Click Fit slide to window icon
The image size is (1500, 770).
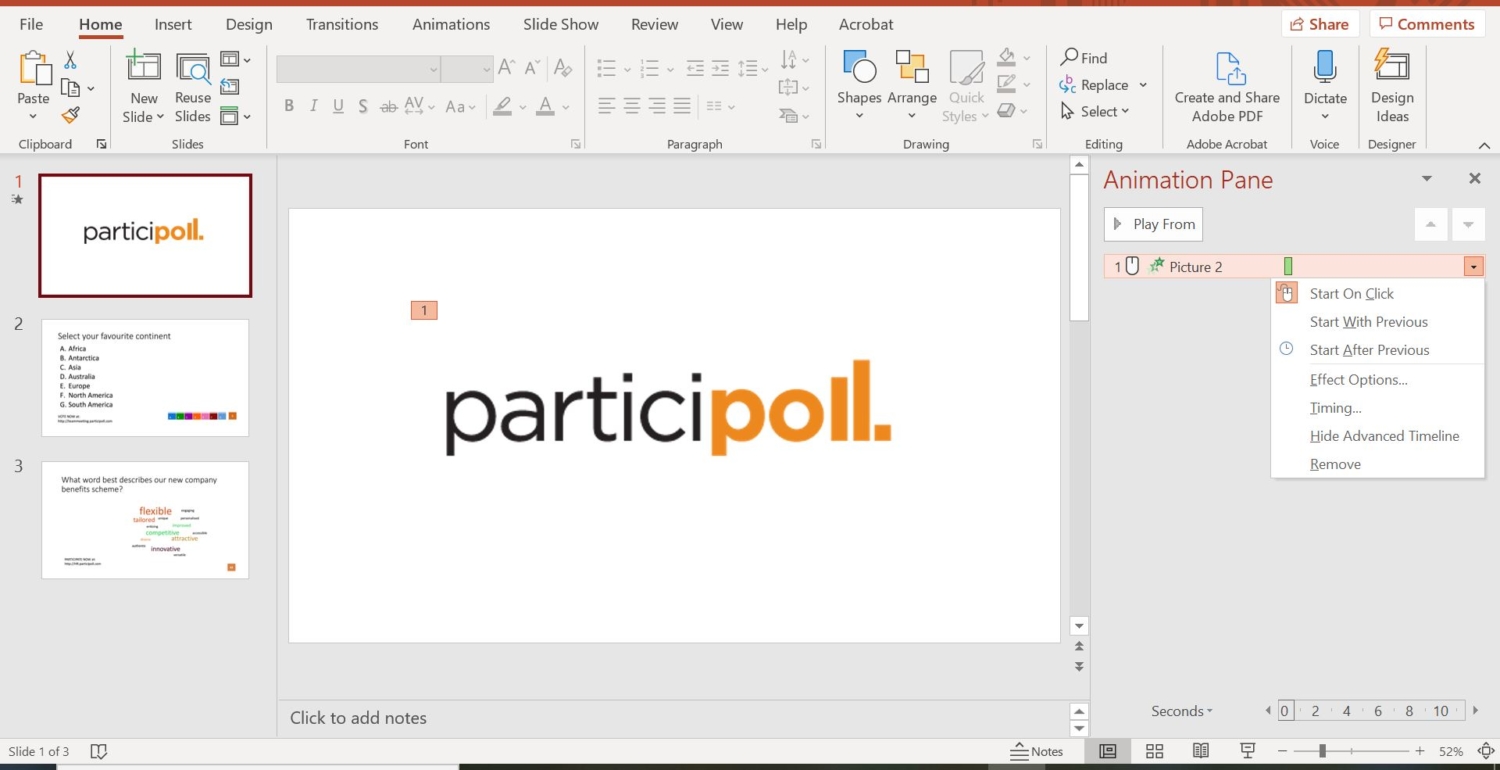point(1486,751)
